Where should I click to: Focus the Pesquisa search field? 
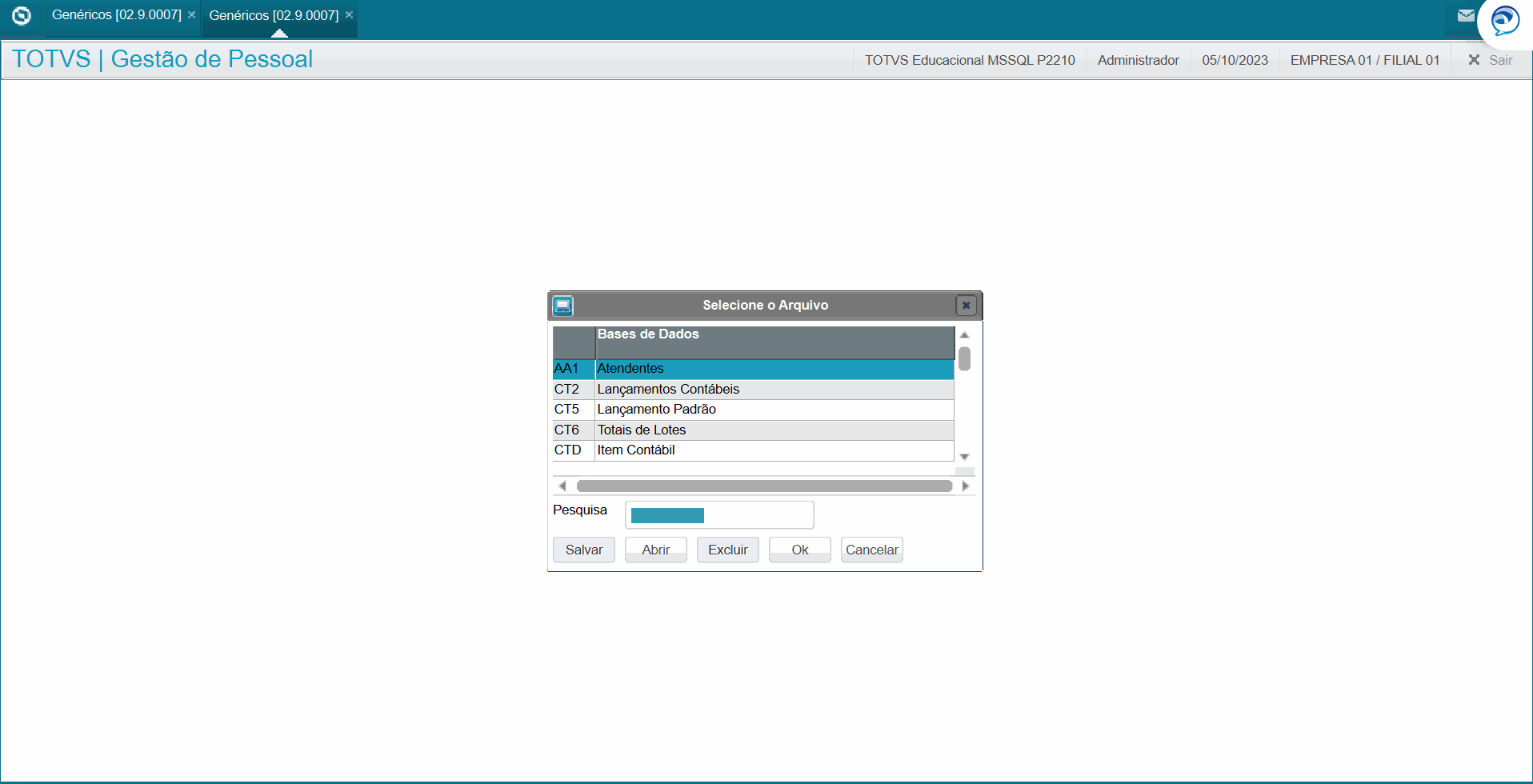719,515
